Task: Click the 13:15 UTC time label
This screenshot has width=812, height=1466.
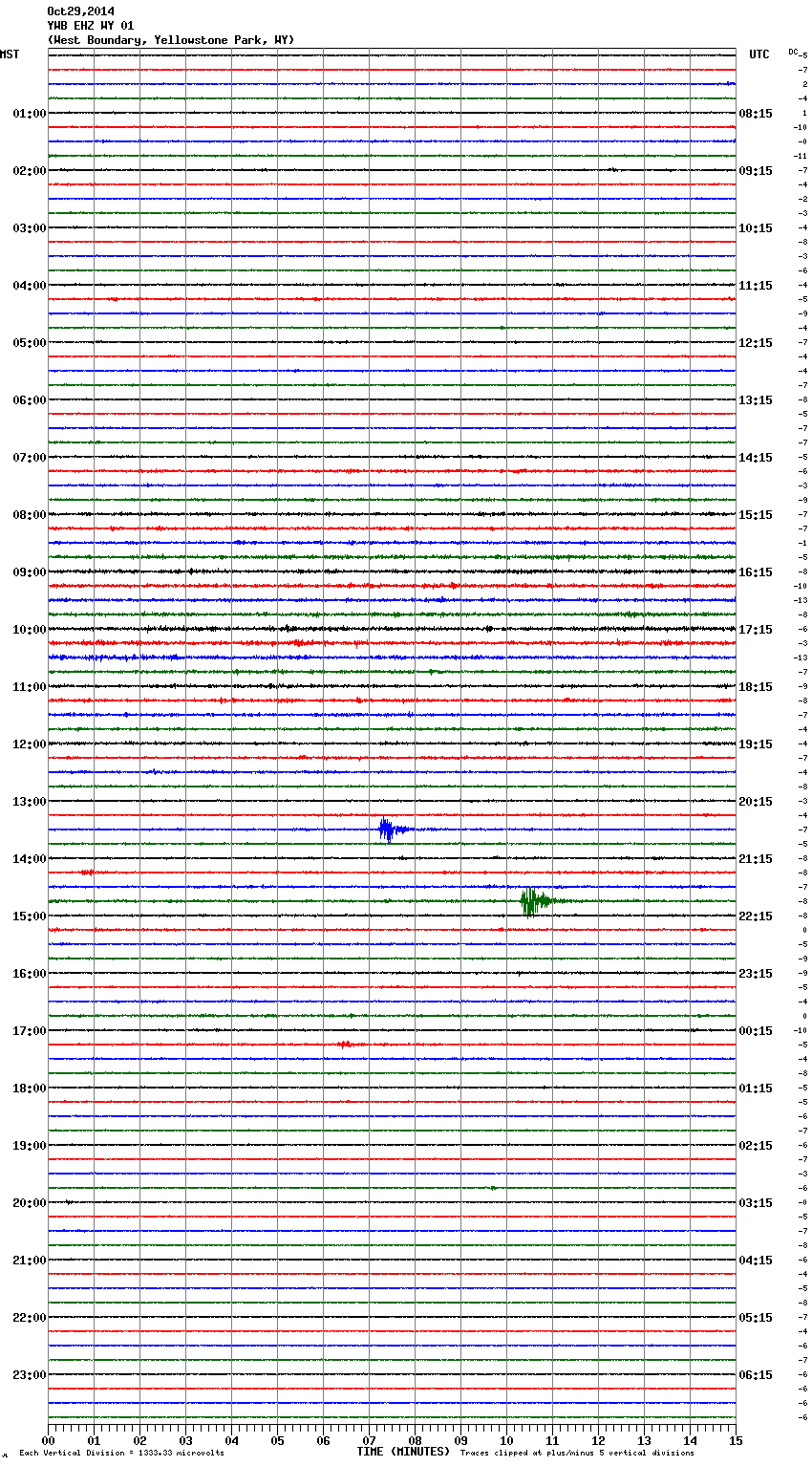Action: pos(756,400)
